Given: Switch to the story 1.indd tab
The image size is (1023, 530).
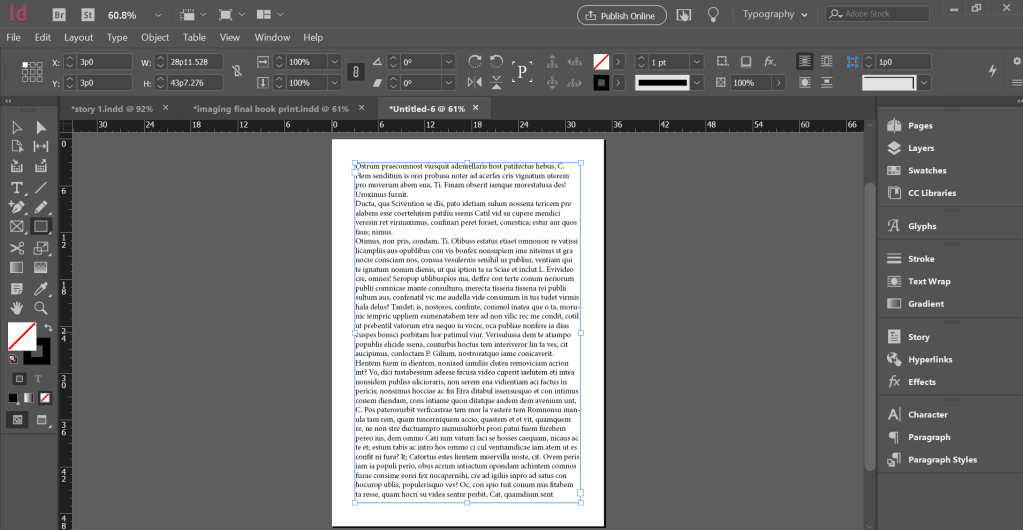Looking at the screenshot, I should point(111,108).
